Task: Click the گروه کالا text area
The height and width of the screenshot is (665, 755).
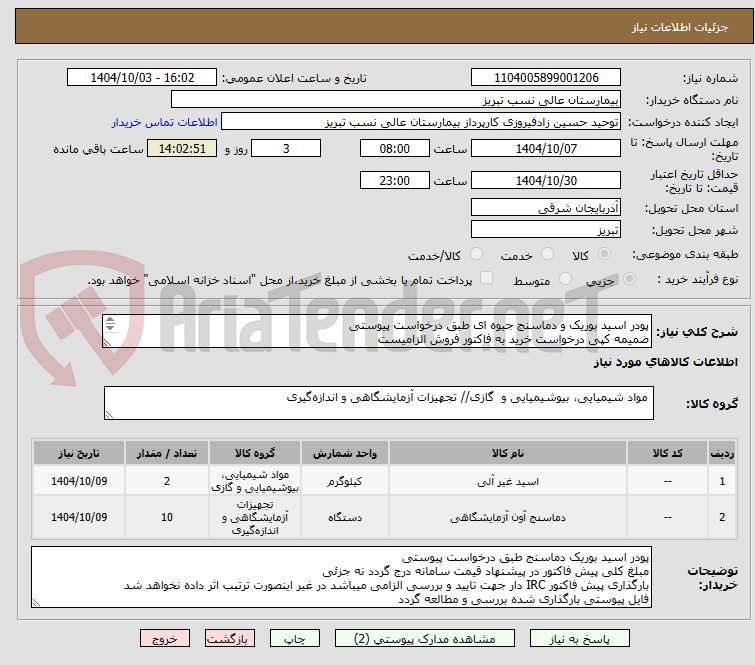Action: point(379,403)
